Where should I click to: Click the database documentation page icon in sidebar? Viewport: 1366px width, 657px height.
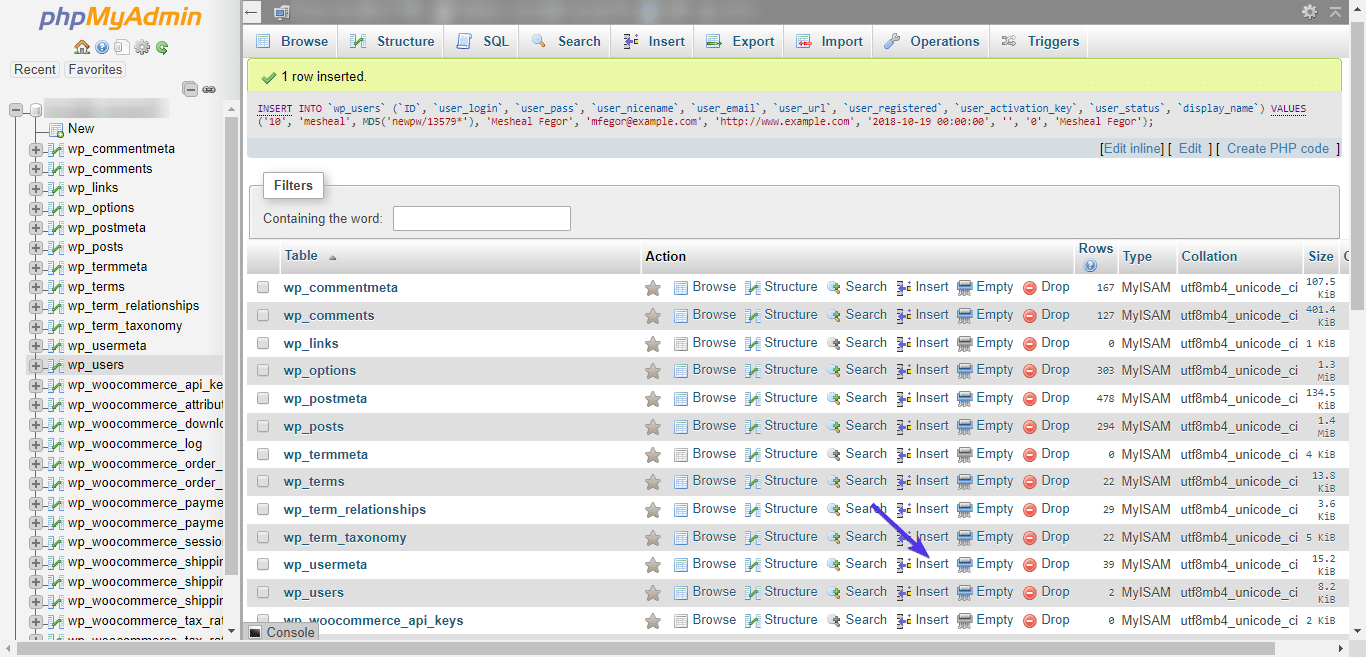(121, 47)
